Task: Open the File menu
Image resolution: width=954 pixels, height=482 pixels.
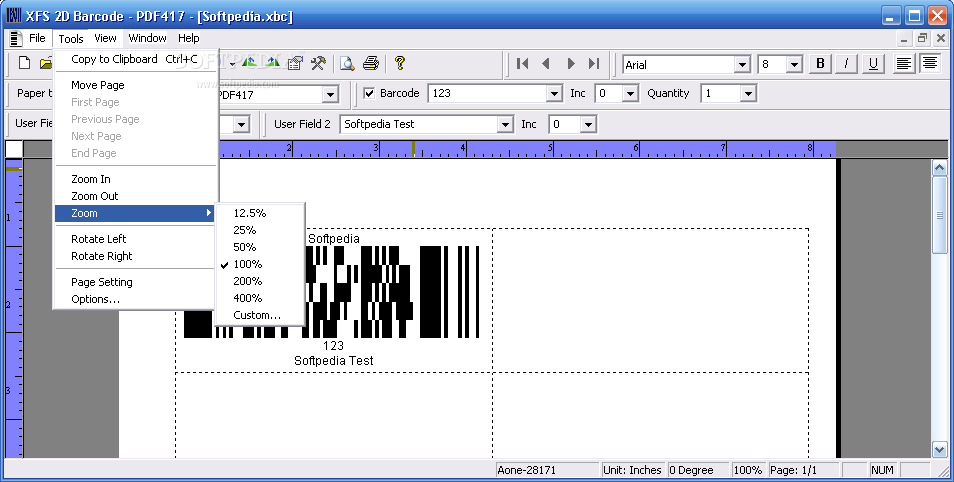Action: (x=37, y=38)
